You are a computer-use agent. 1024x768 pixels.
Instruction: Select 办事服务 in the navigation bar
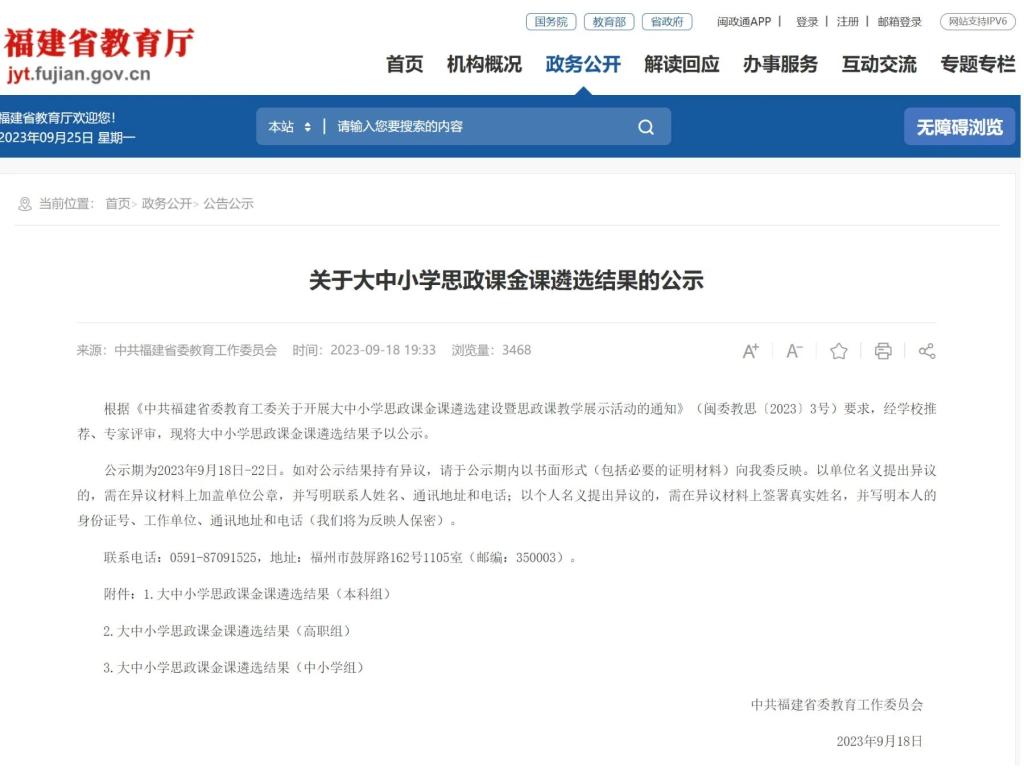(x=780, y=65)
